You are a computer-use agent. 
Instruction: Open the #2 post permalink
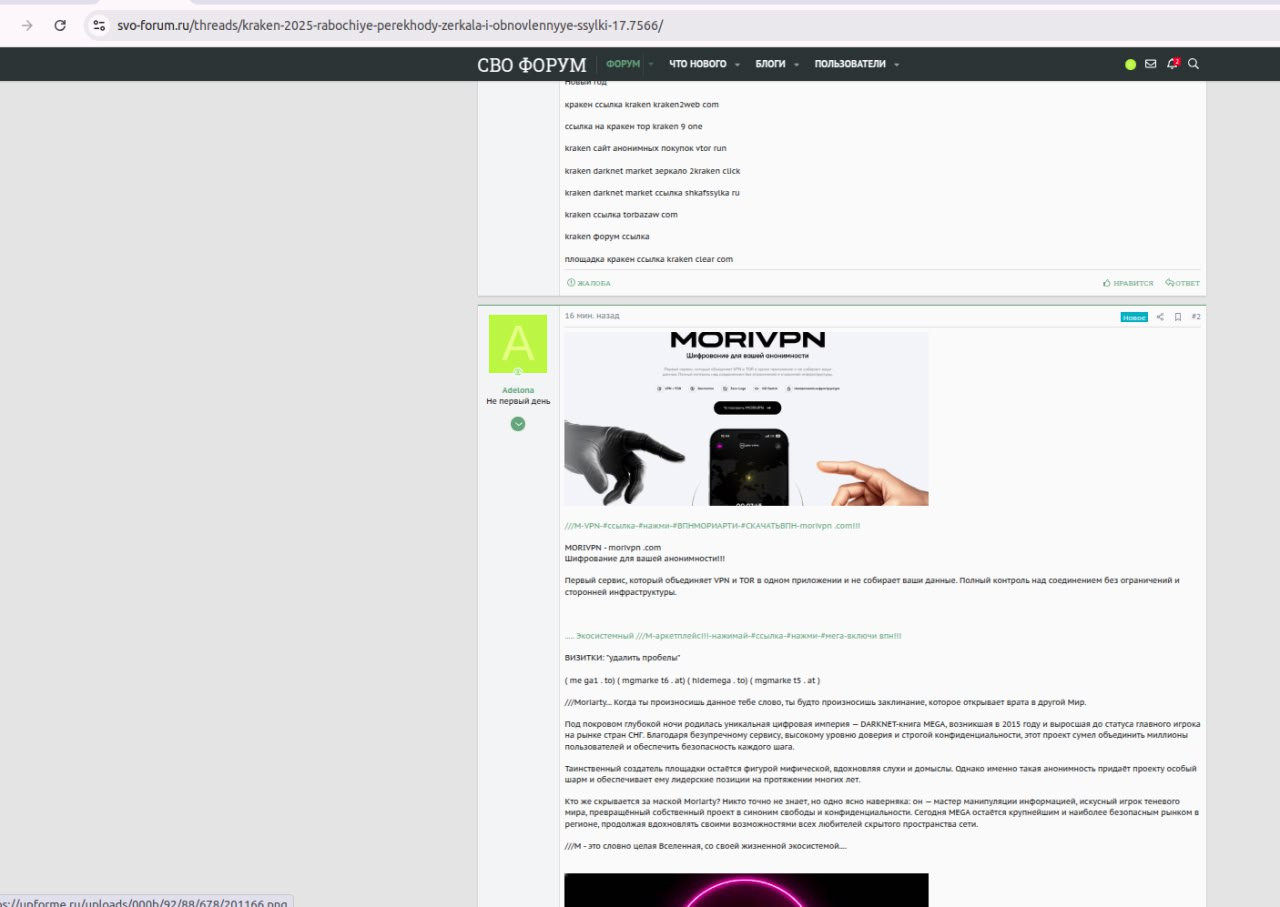tap(1196, 317)
